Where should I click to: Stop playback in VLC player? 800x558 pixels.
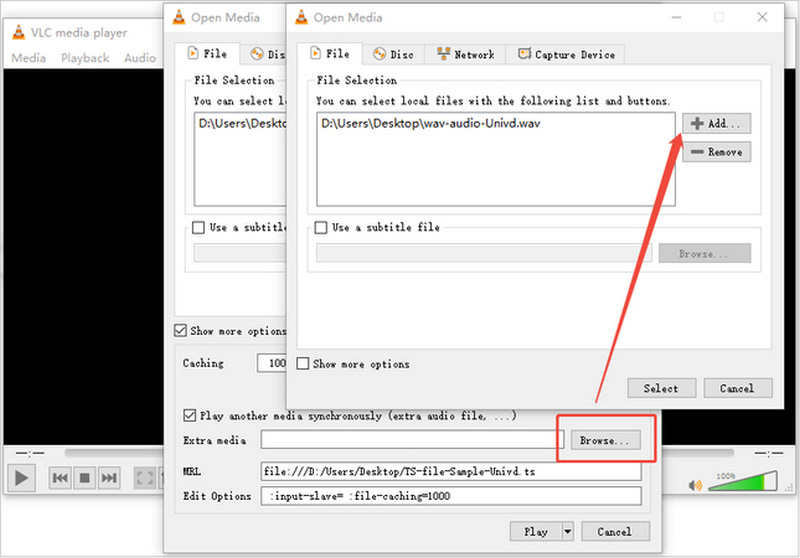point(85,478)
